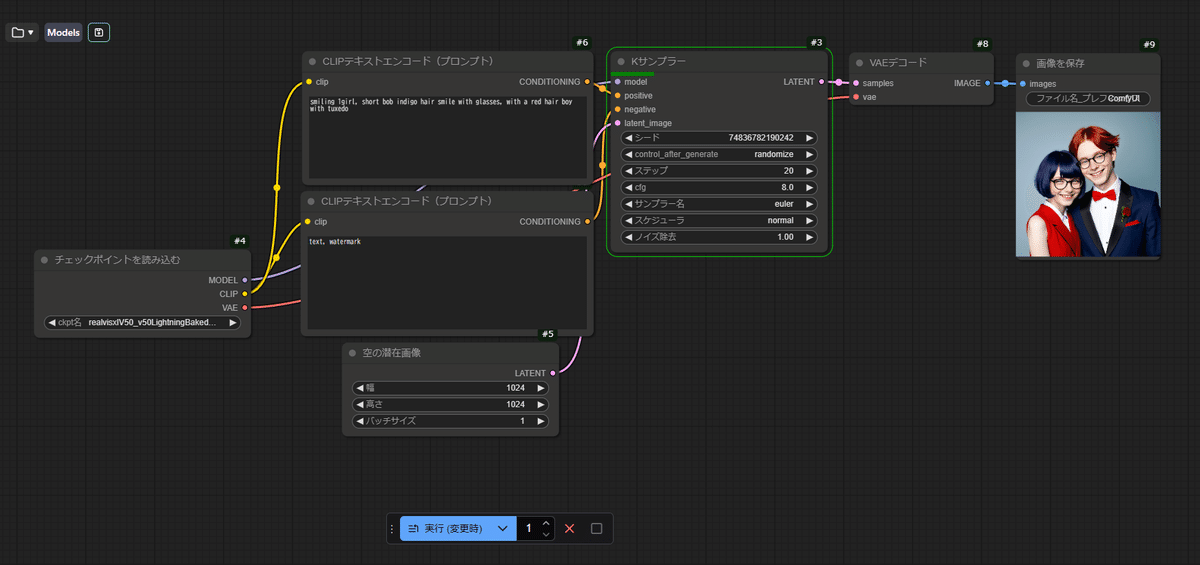
Task: Click the ファイル名_プレフィックス ComfyUI field
Action: pos(1089,99)
